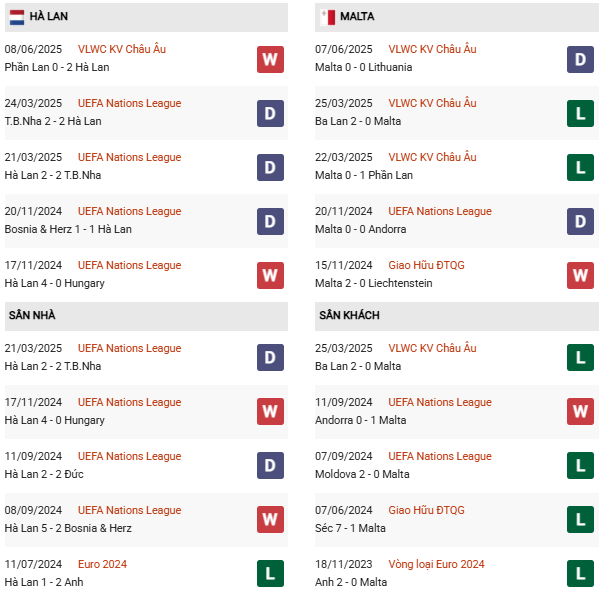Click the Moldova 2-0 Malta match row

[362, 474]
